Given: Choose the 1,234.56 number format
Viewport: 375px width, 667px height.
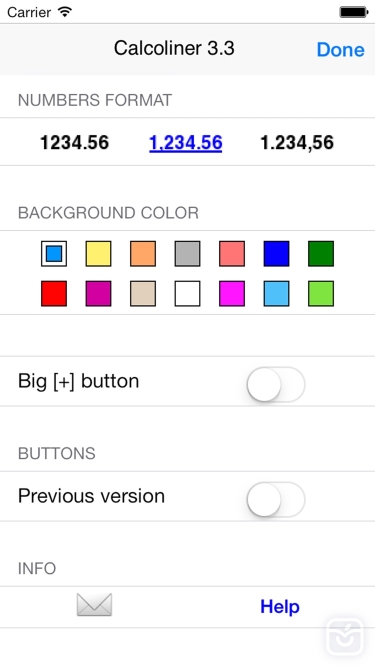Looking at the screenshot, I should tap(186, 143).
